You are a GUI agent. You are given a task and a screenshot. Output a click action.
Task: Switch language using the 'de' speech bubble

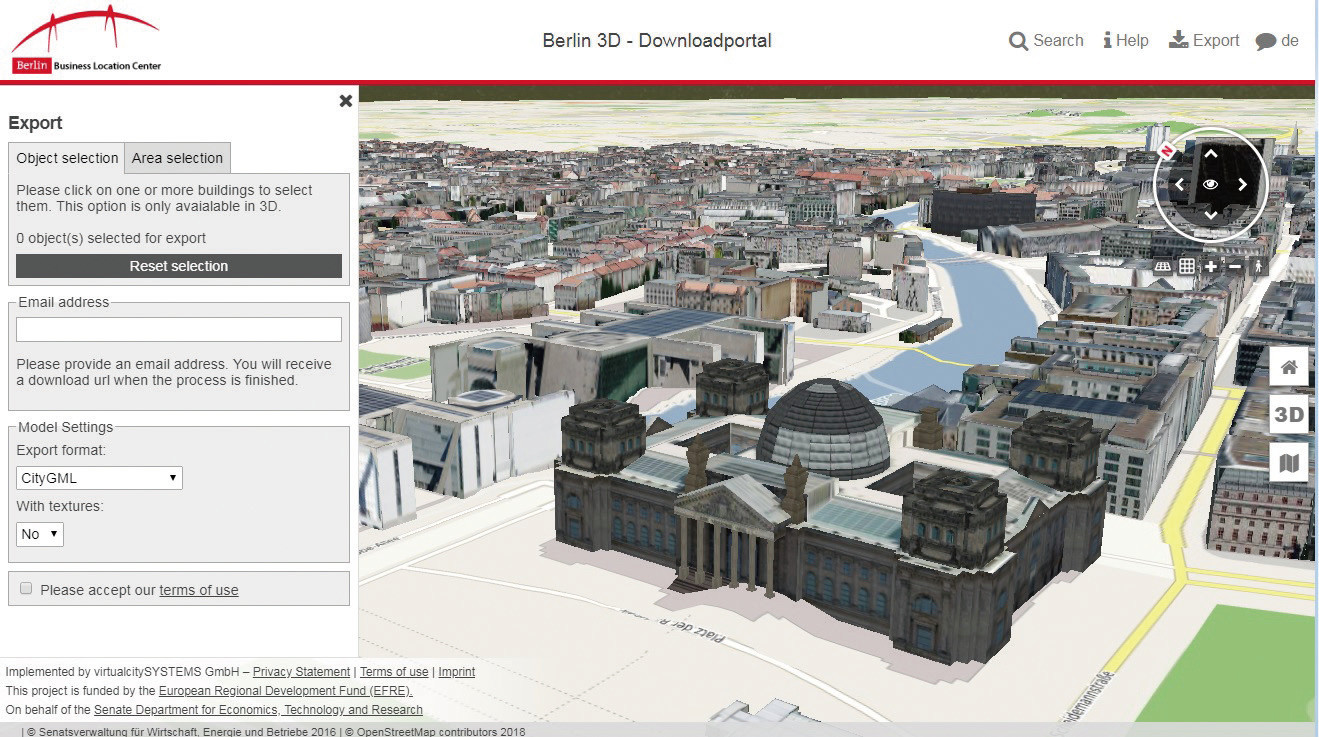point(1277,41)
